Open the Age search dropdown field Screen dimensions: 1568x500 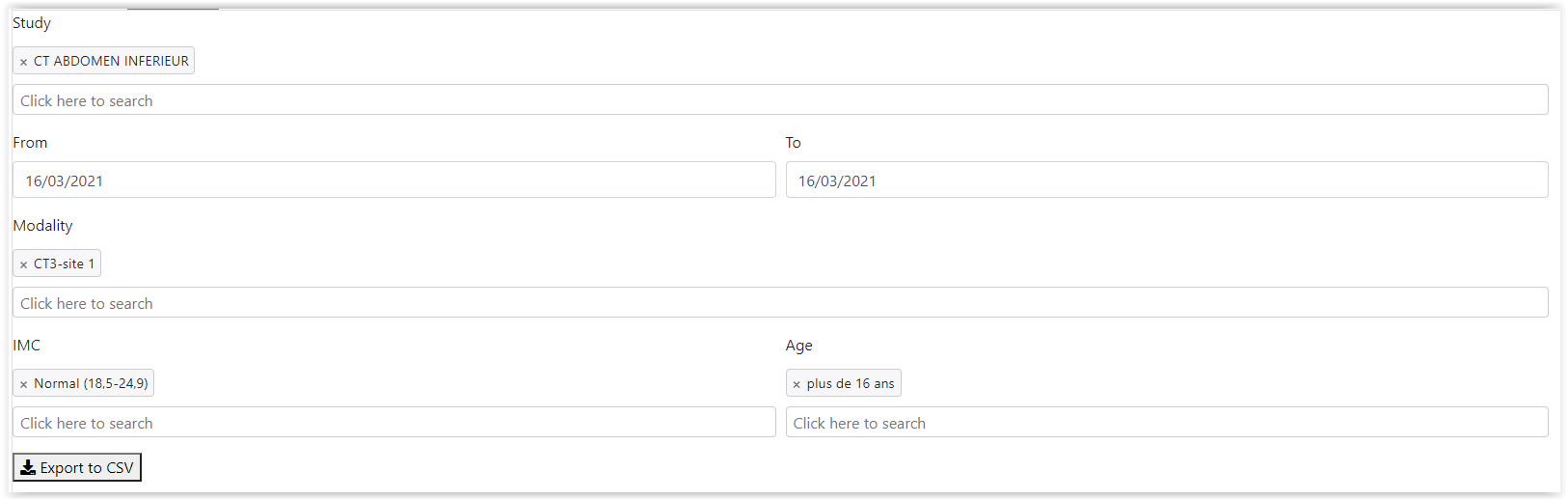pos(1166,423)
